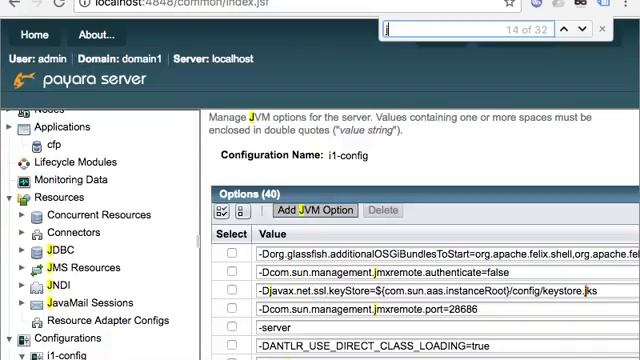Click the browser address bar
Screen dimensions: 640x360
click(x=297, y=4)
